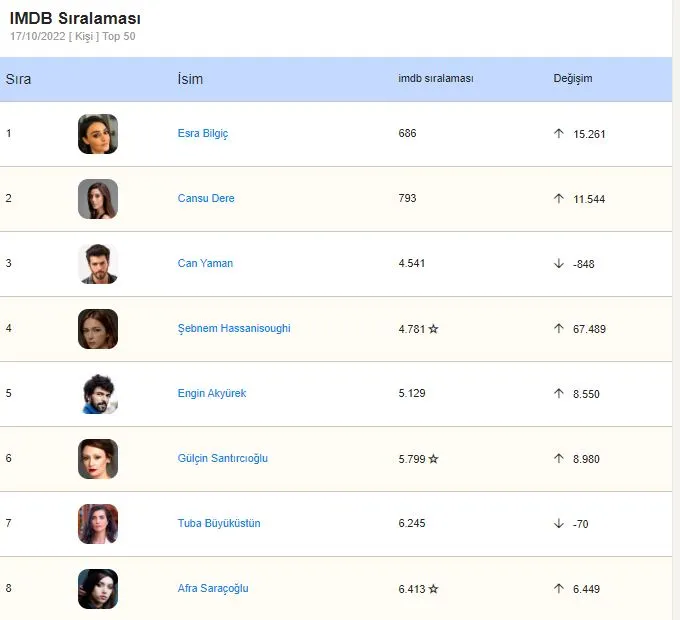Click Cansu Dere's portrait thumbnail

98,199
